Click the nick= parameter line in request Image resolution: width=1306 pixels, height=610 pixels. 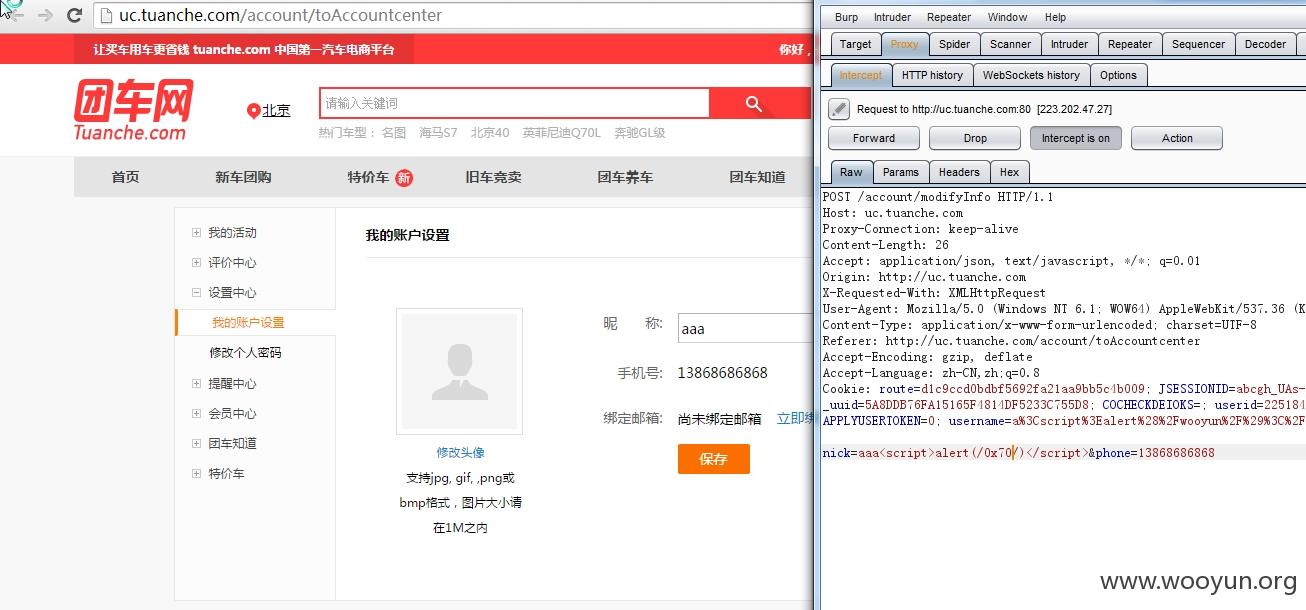1018,453
